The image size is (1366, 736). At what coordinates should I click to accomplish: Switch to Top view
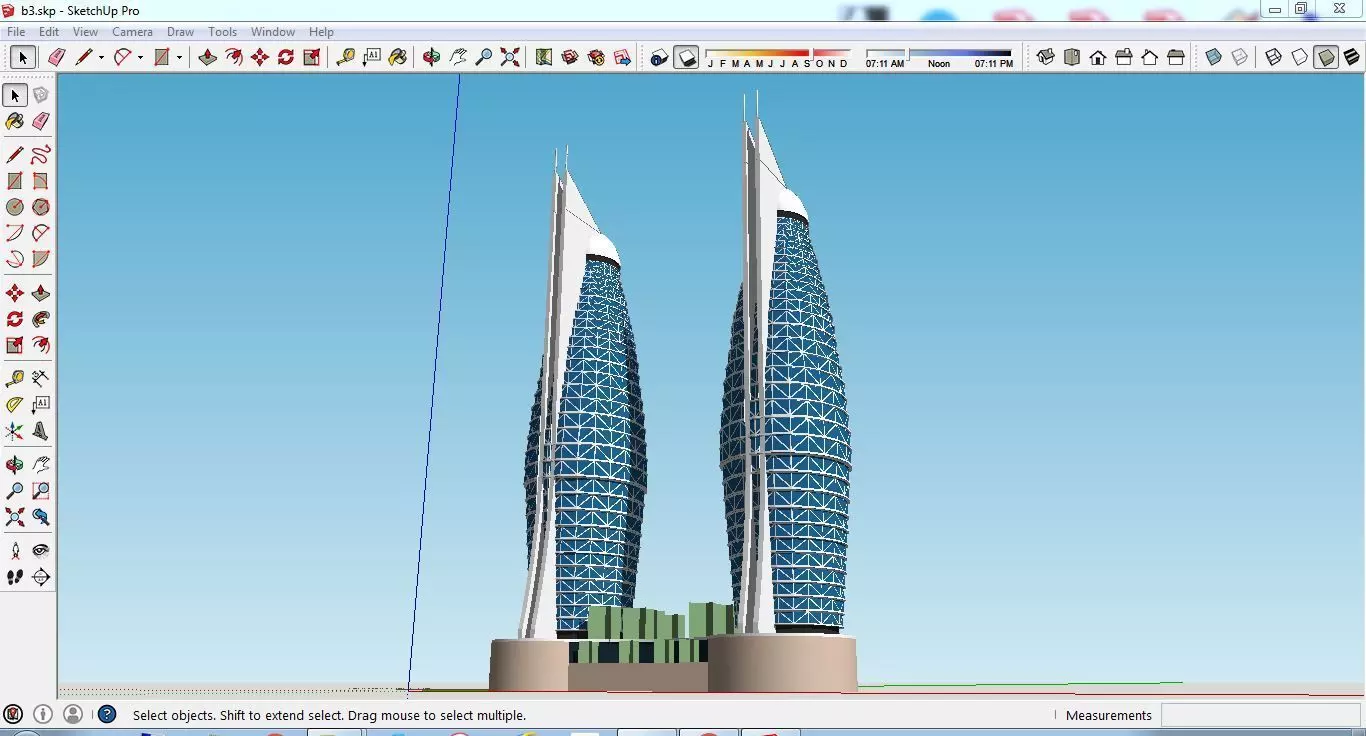(1072, 57)
